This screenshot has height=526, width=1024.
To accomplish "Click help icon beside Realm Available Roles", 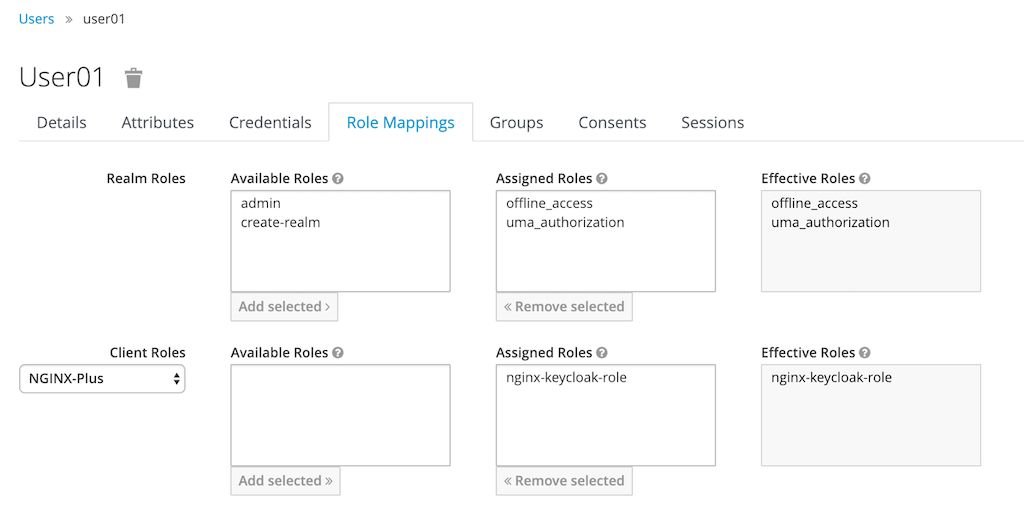I will [338, 179].
